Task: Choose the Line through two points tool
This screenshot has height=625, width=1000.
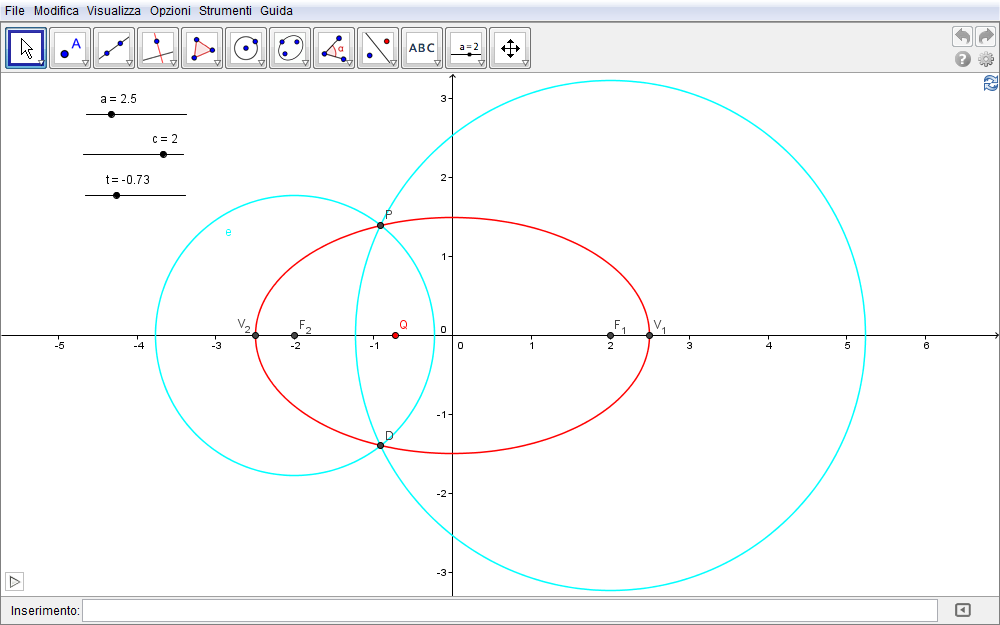Action: pos(114,48)
